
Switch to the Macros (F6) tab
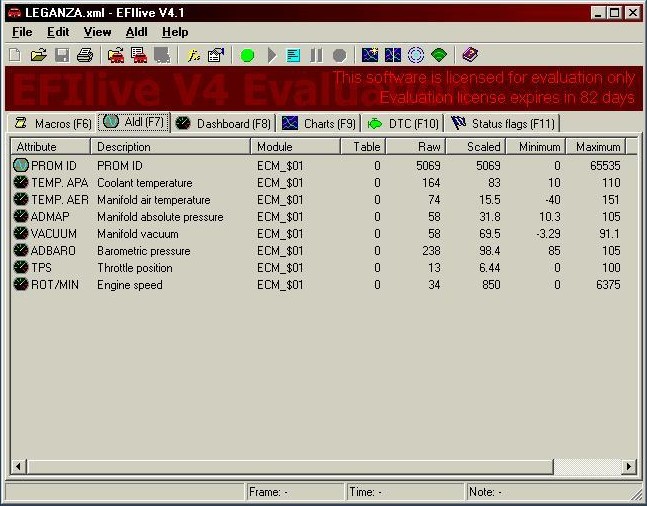pos(52,123)
